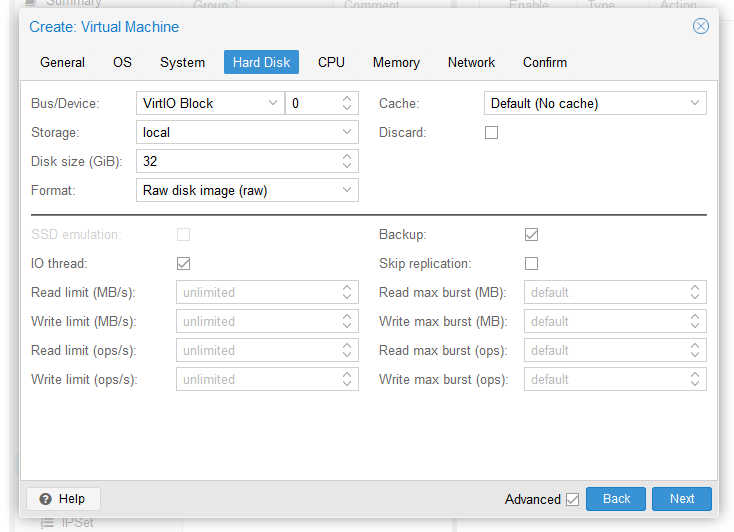734x532 pixels.
Task: Click the Read limit (ops/s) spinner arrows
Action: [346, 351]
